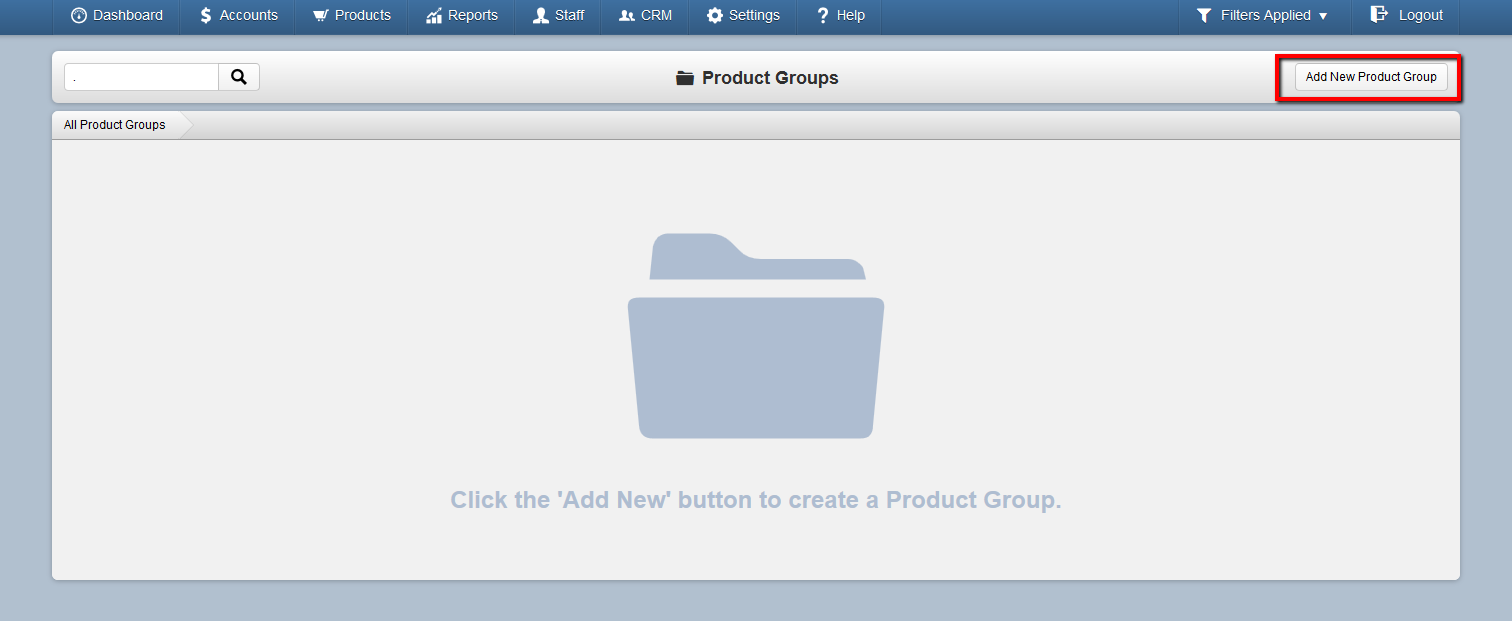Focus the product group search field
The width and height of the screenshot is (1512, 621).
(141, 77)
